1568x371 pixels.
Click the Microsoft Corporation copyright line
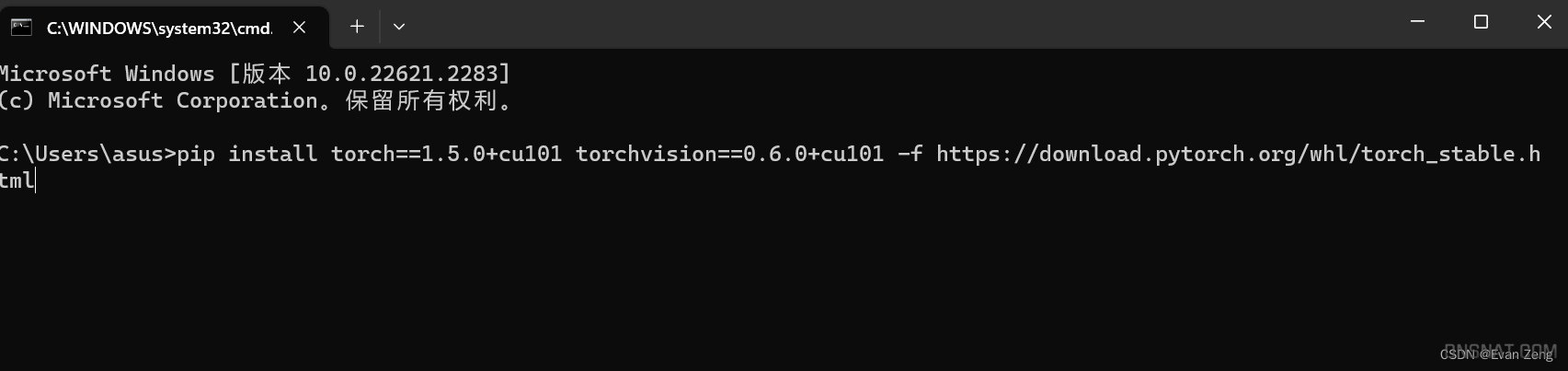(257, 100)
